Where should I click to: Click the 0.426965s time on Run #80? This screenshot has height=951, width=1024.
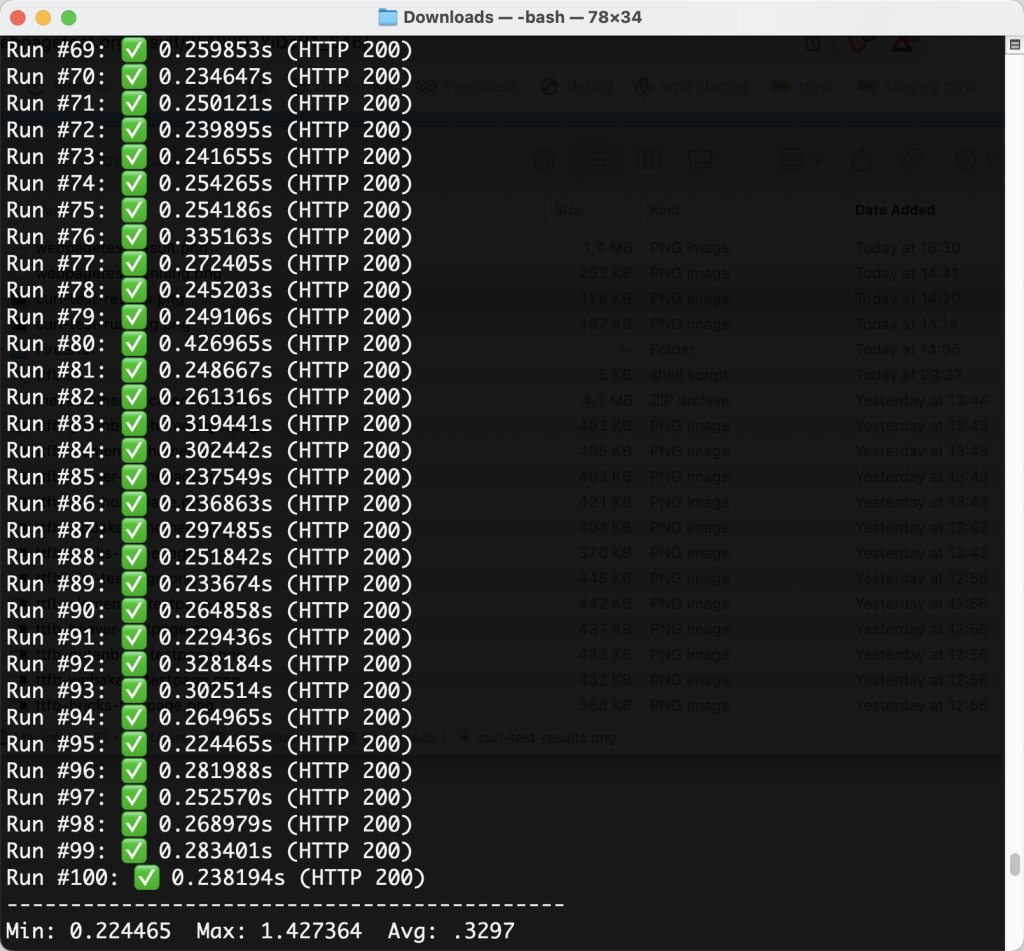215,344
